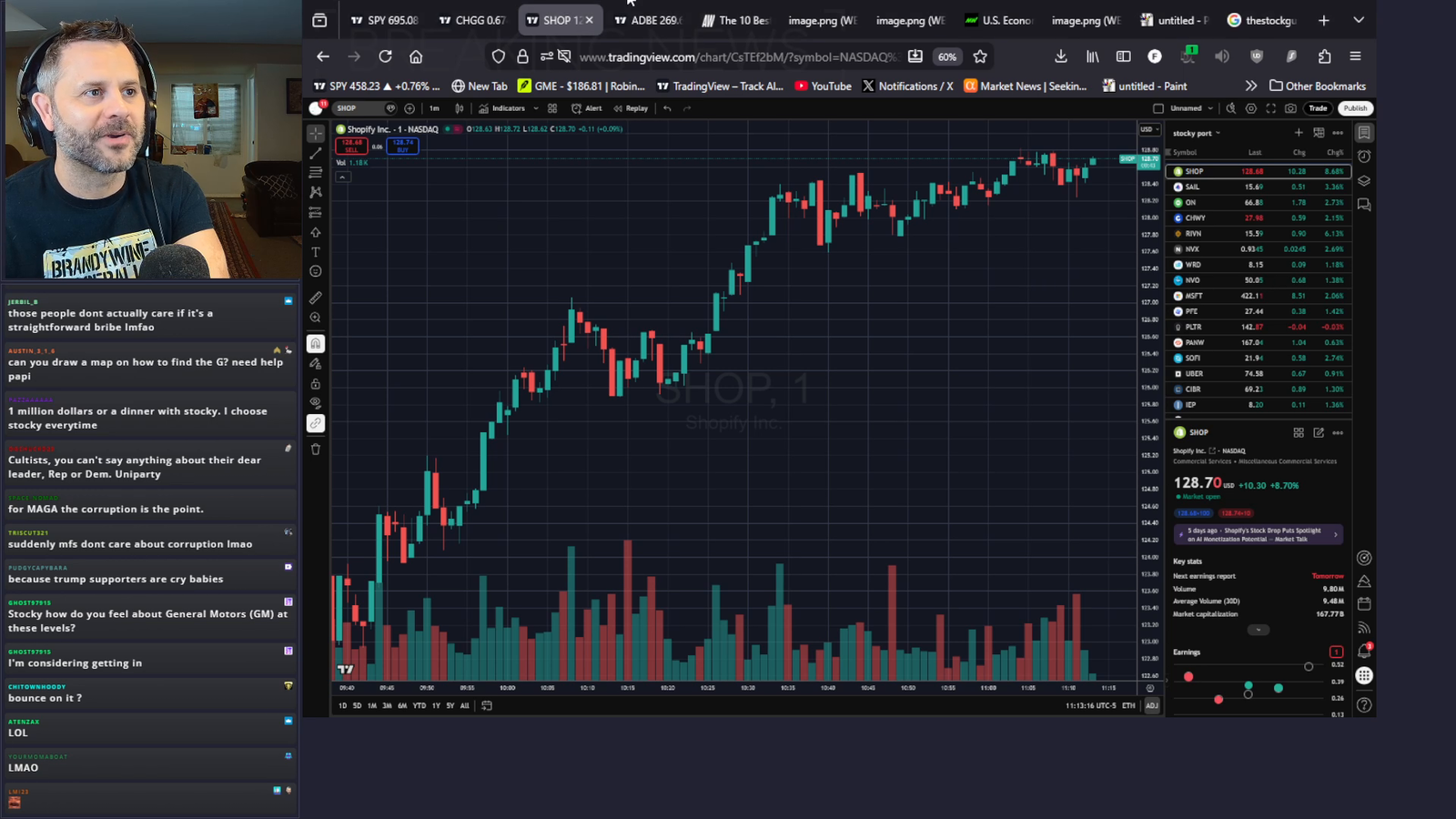Click the 128.68 SELL button
Viewport: 1456px width, 819px height.
[351, 146]
